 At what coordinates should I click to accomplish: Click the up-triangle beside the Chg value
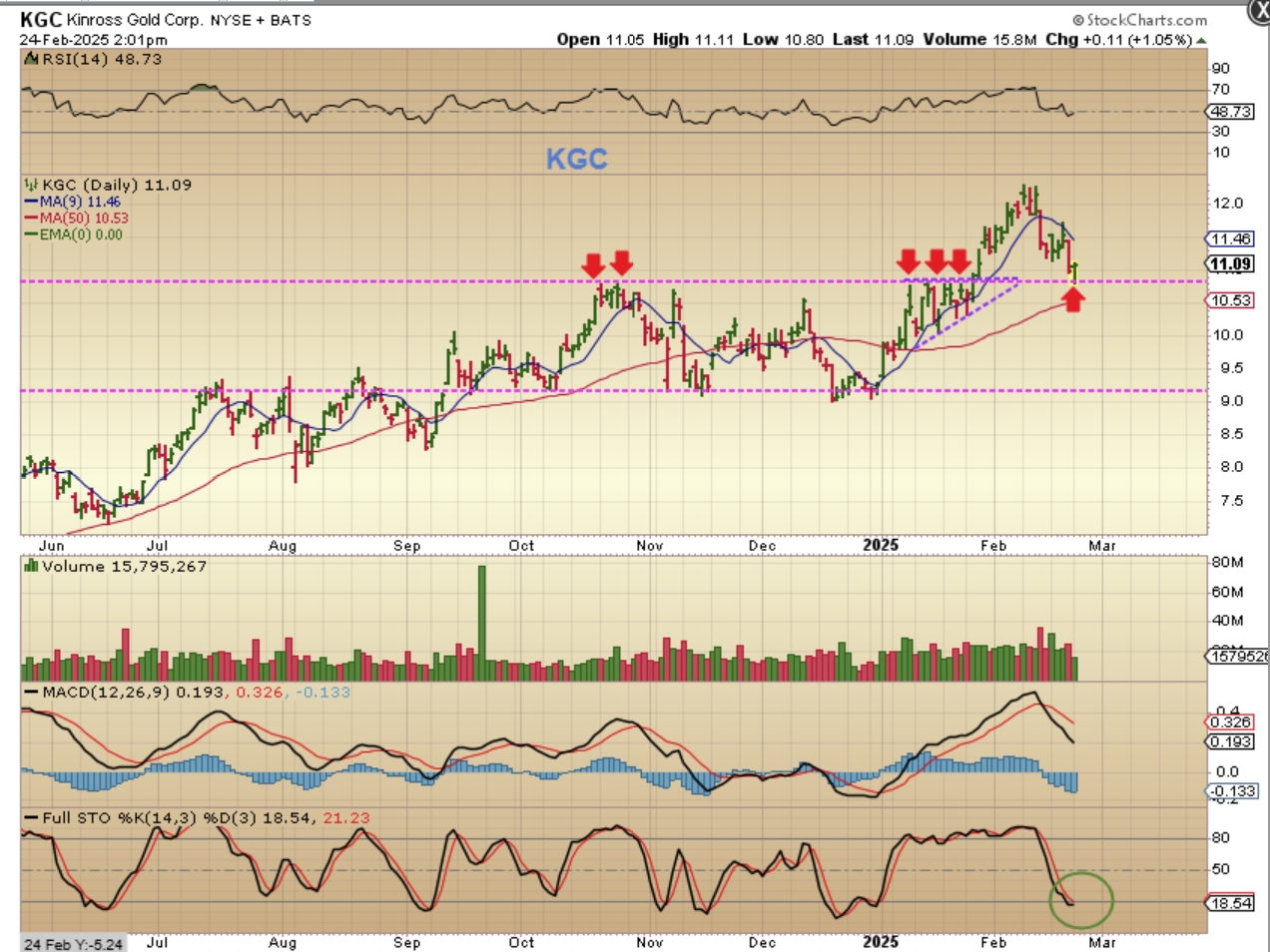[1201, 40]
